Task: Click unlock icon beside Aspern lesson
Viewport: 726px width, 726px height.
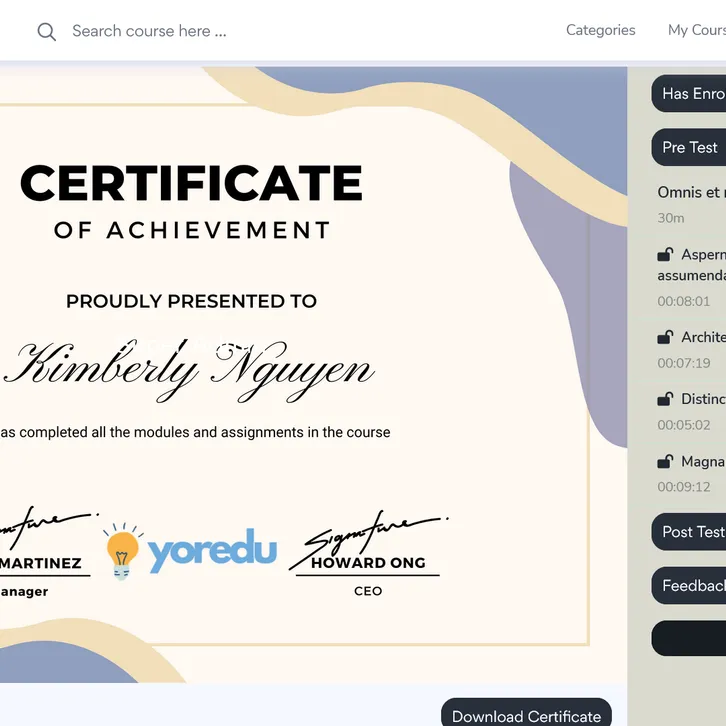Action: click(x=665, y=255)
